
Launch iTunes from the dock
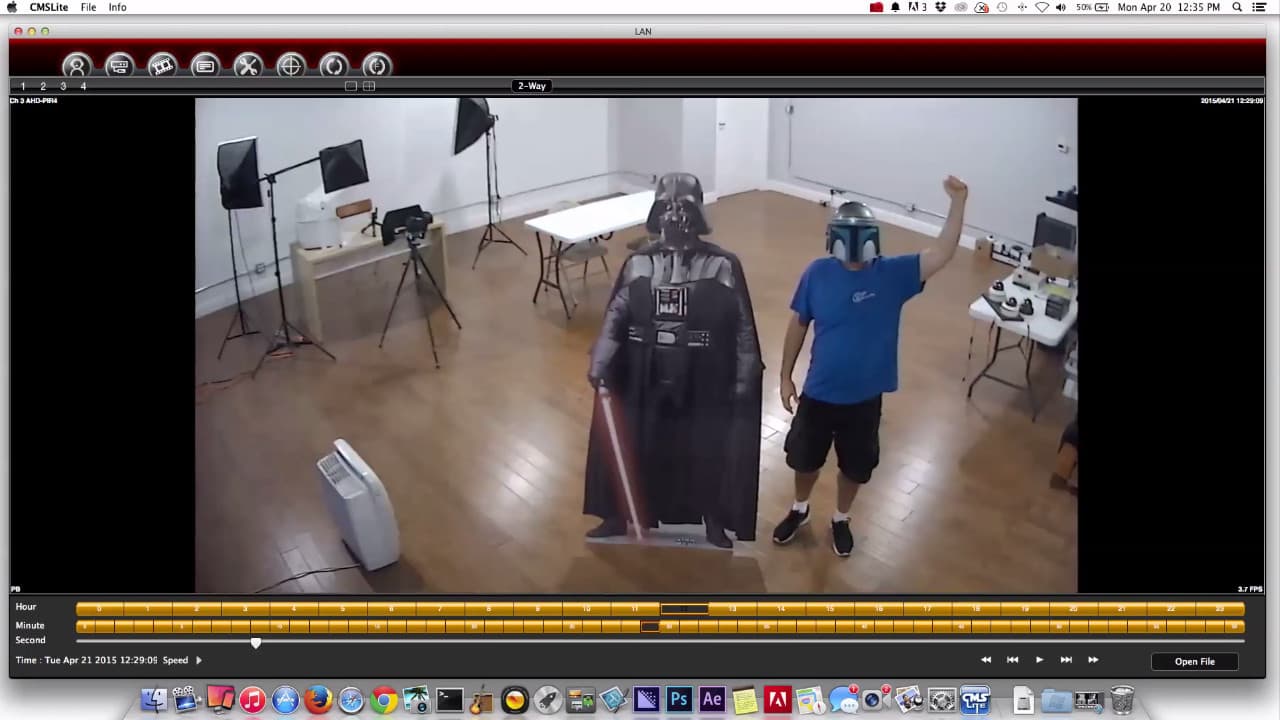[252, 699]
